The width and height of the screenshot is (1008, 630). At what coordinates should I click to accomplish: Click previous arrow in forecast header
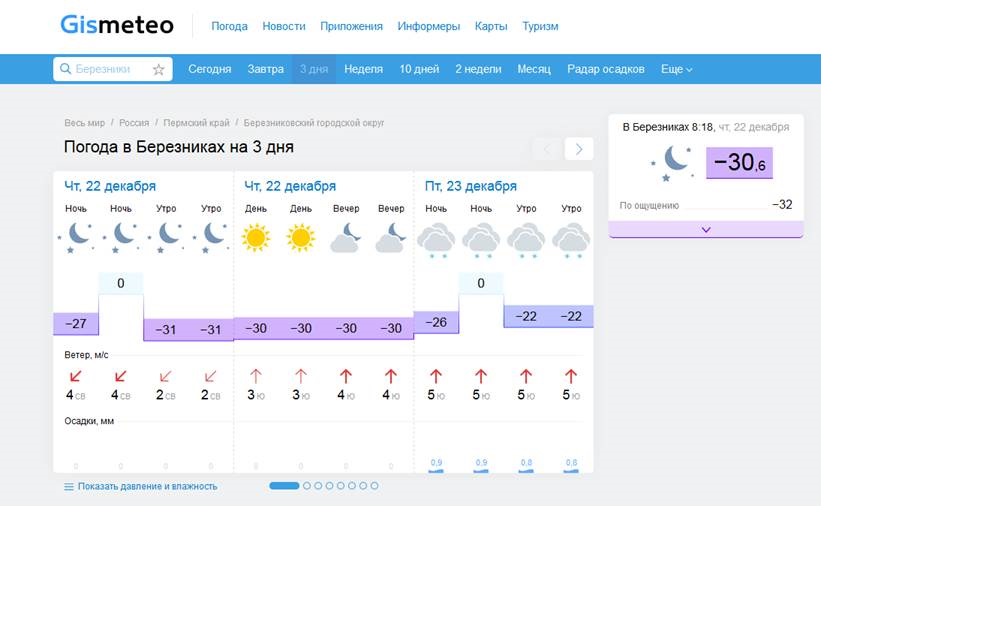click(x=547, y=149)
